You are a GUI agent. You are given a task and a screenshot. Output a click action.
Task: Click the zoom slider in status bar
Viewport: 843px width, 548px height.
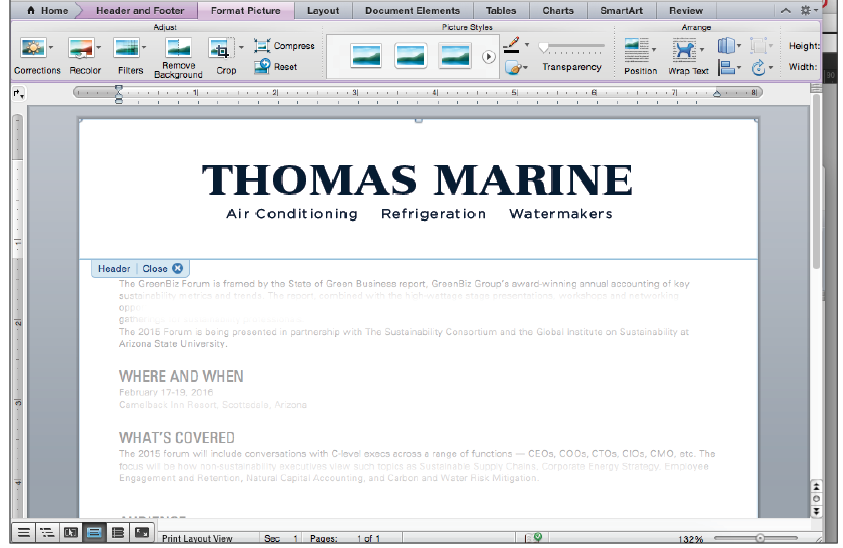pyautogui.click(x=760, y=538)
